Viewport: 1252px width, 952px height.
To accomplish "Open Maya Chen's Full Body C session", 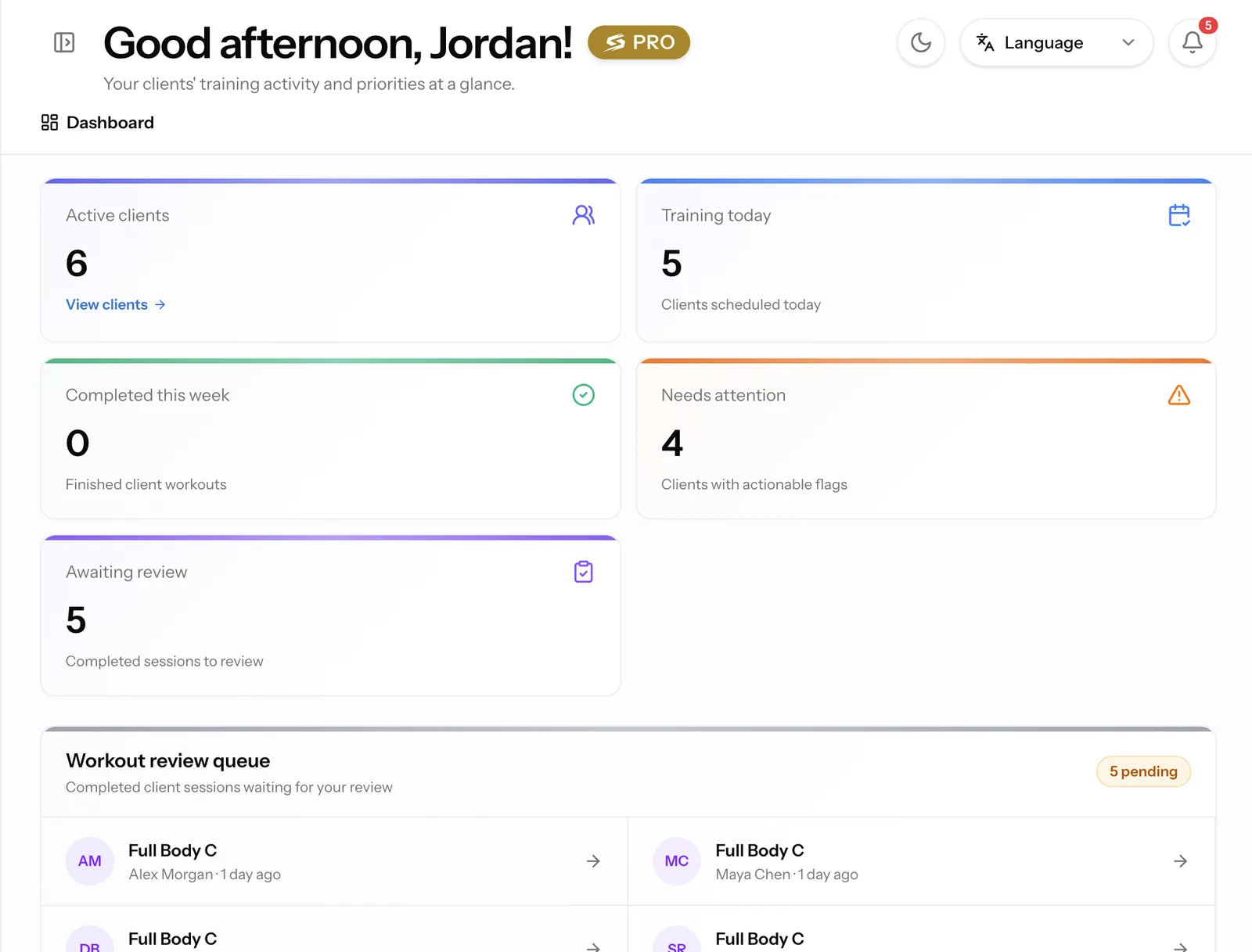I will [922, 861].
